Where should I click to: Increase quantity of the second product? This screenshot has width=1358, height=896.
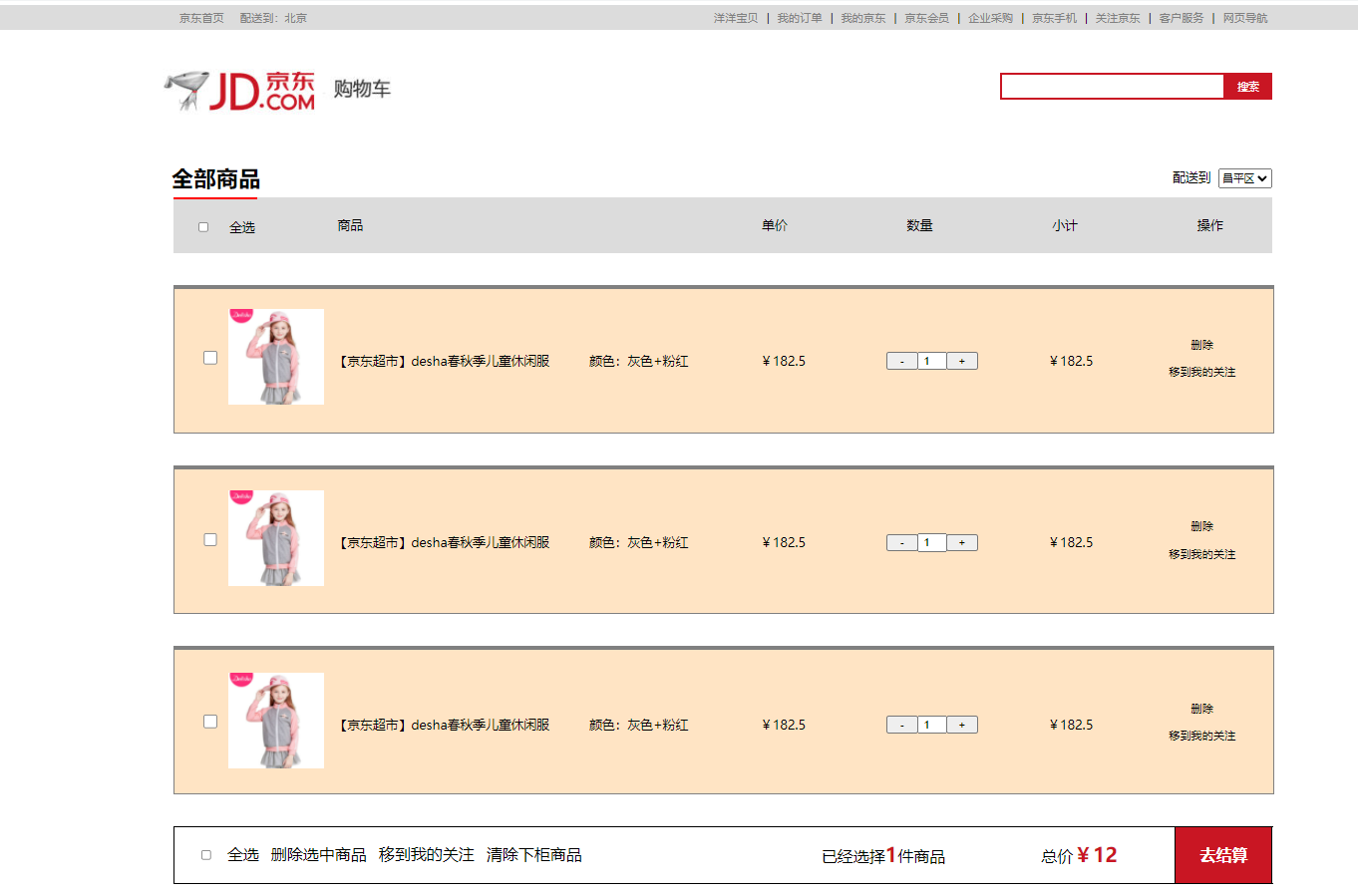click(962, 543)
